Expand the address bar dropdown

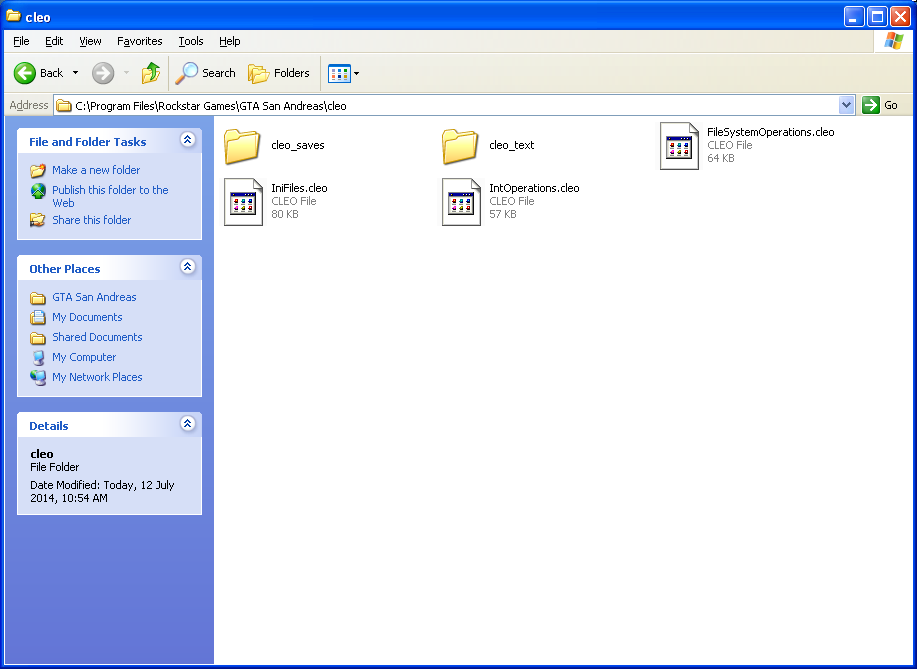click(846, 105)
